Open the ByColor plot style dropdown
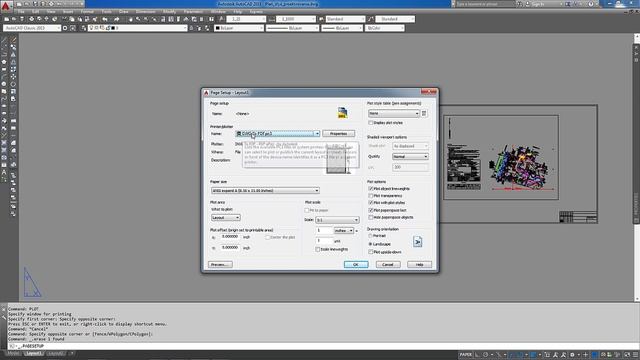Image resolution: width=640 pixels, height=360 pixels. [384, 28]
